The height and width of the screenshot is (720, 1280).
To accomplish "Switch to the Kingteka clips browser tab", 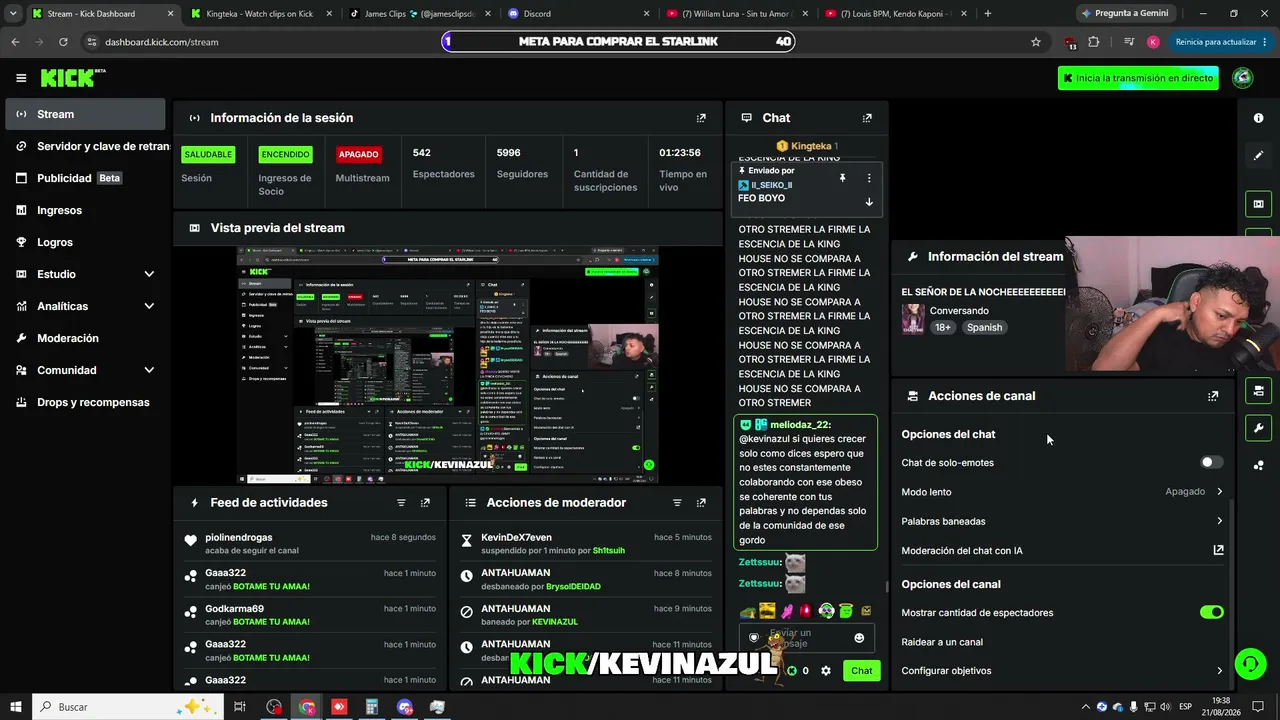I will tap(259, 14).
